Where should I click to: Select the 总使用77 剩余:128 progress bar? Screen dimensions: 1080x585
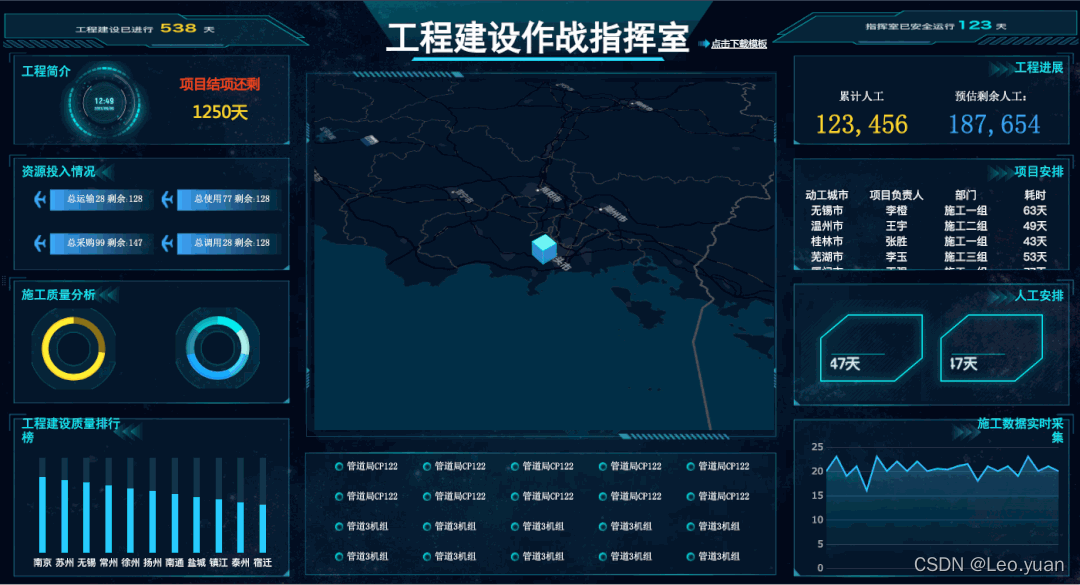click(x=229, y=199)
